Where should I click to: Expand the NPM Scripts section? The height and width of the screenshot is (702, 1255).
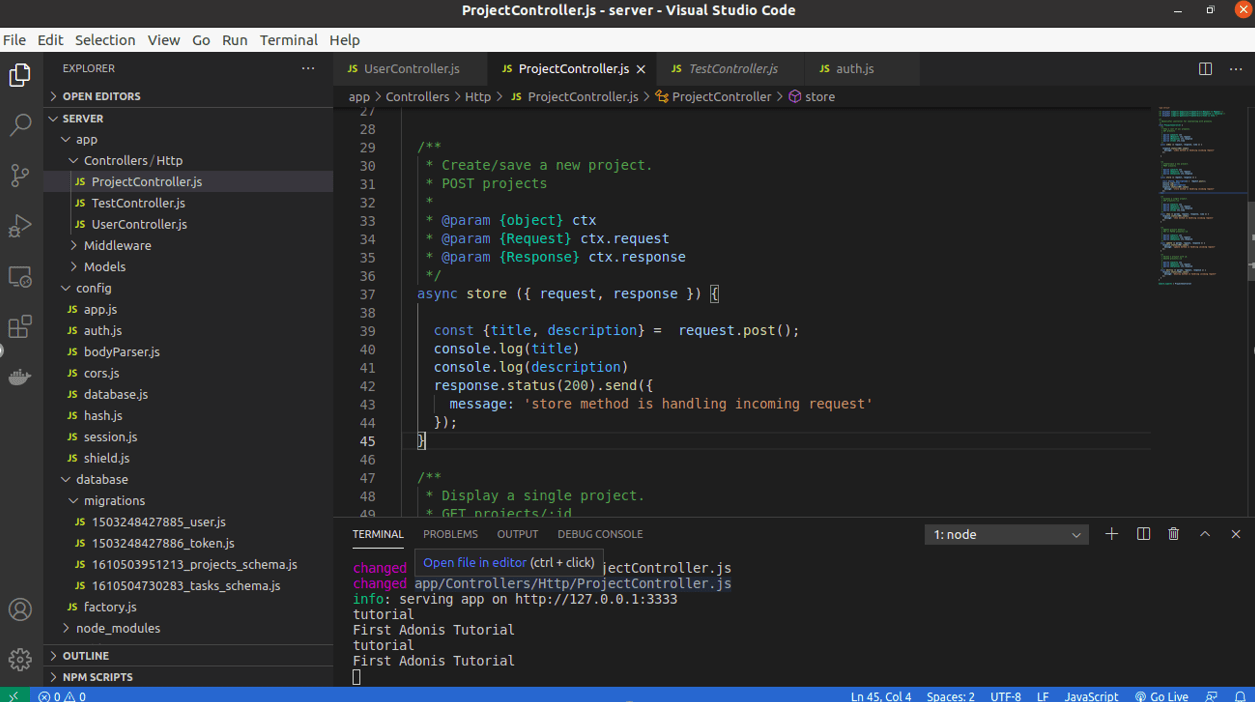[x=188, y=677]
